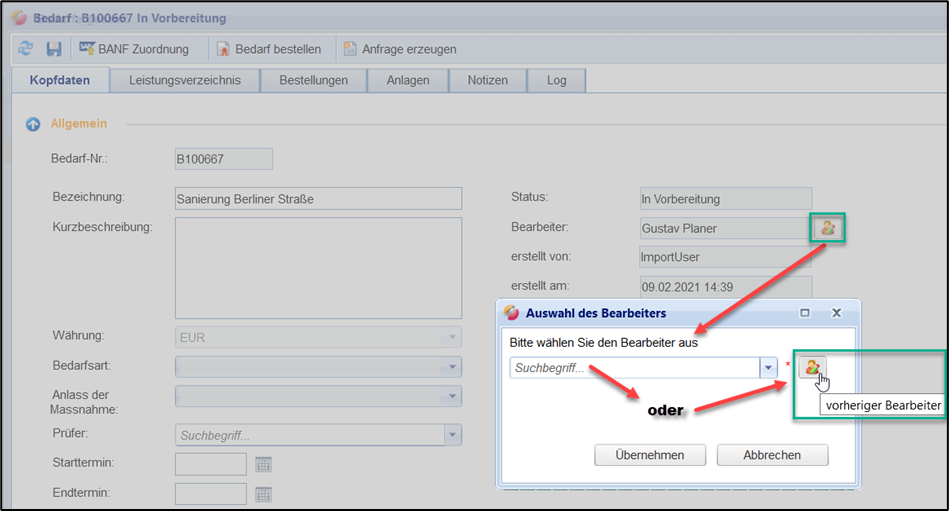
Task: Click the Übernehmen button
Action: pos(650,455)
